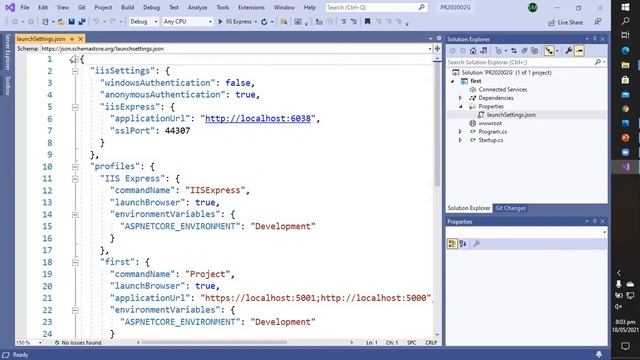640x360 pixels.
Task: Switch views icon in Solution Explorer toolbar
Action: coord(484,51)
